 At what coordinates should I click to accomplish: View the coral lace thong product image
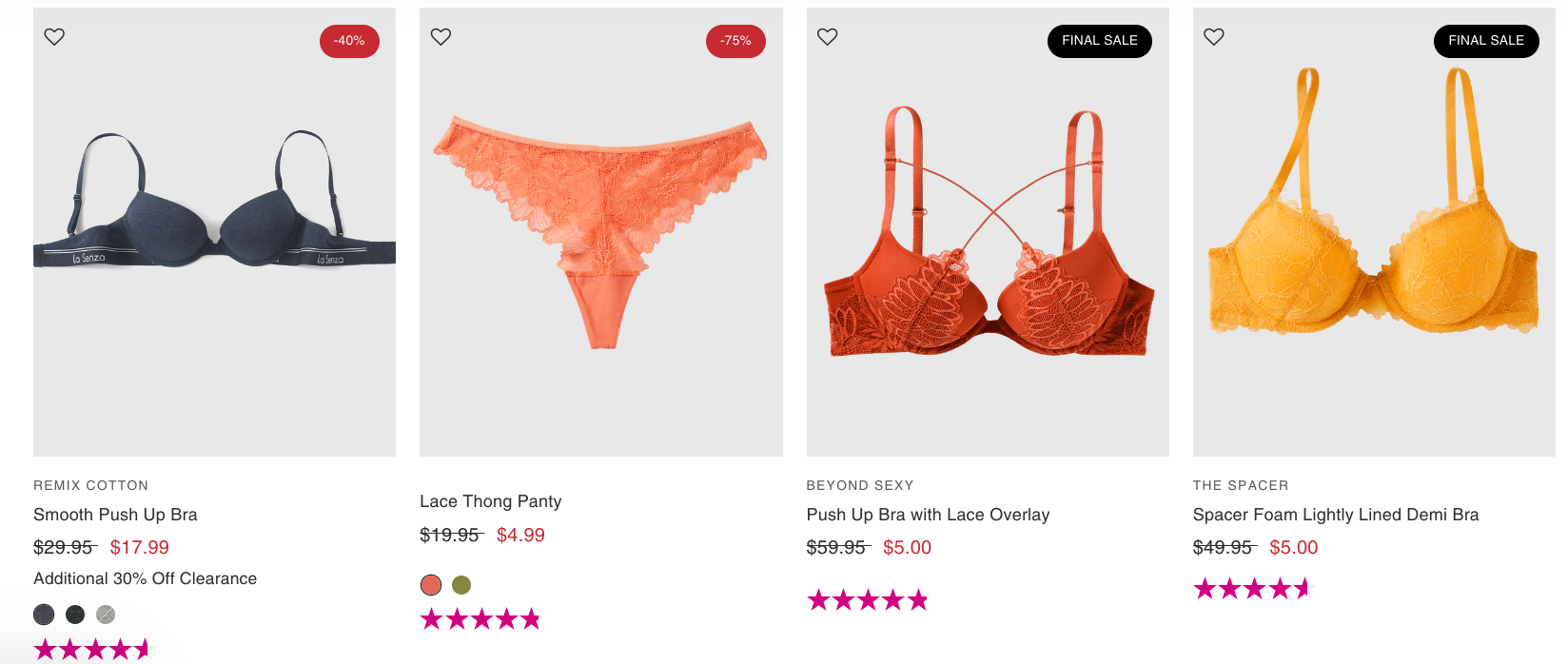(x=601, y=232)
